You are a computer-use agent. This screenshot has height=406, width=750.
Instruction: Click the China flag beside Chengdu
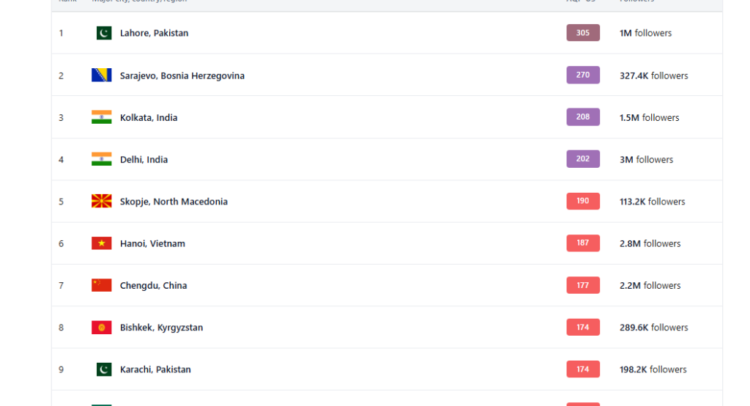coord(101,285)
